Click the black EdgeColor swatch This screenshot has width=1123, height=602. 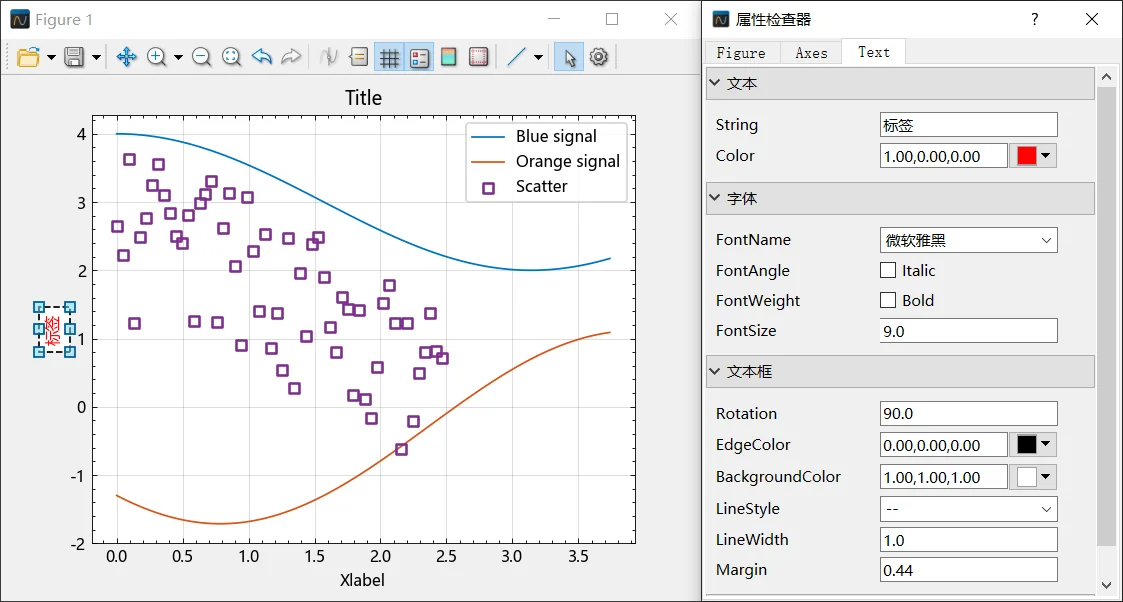point(1026,445)
